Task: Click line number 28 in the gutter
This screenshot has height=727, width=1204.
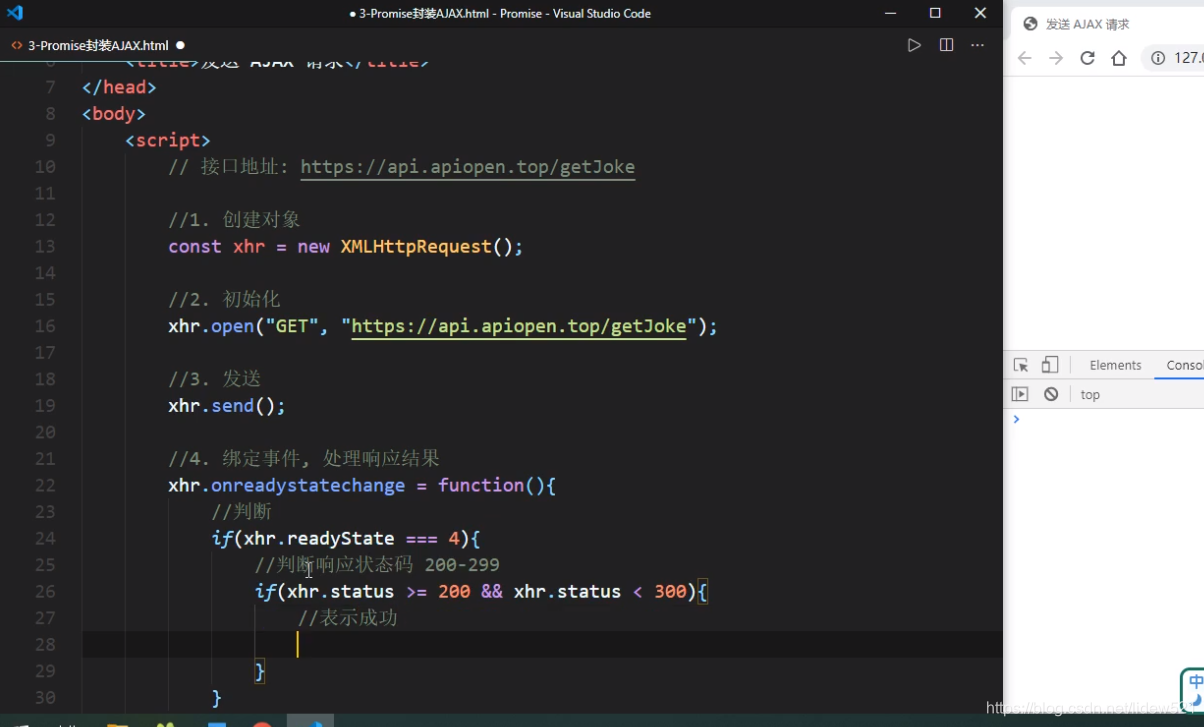Action: click(45, 644)
